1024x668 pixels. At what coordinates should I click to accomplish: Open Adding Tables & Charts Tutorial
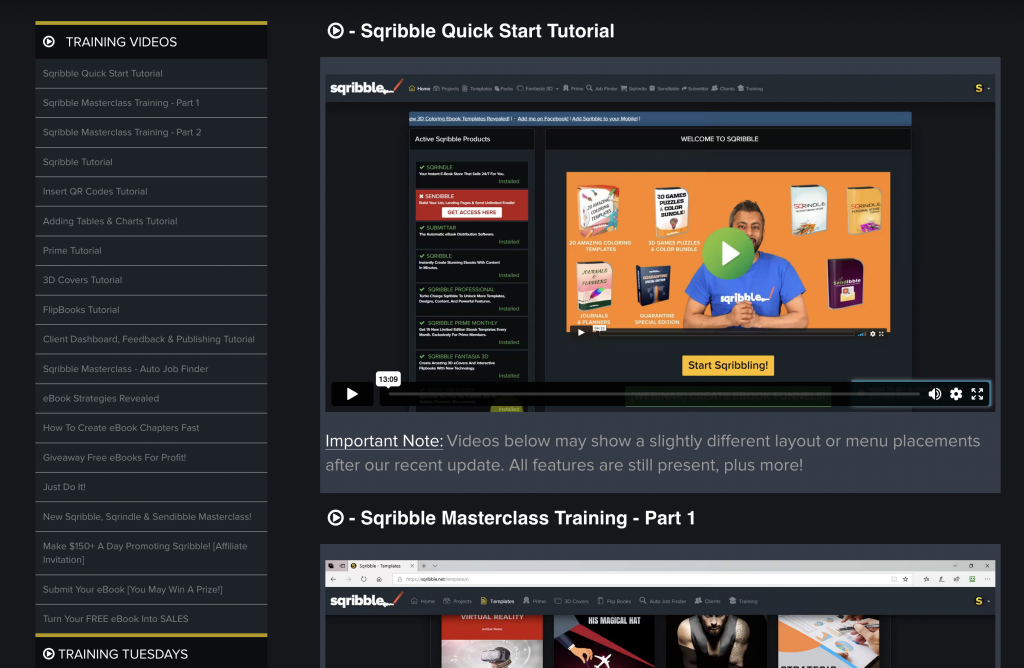coord(151,221)
